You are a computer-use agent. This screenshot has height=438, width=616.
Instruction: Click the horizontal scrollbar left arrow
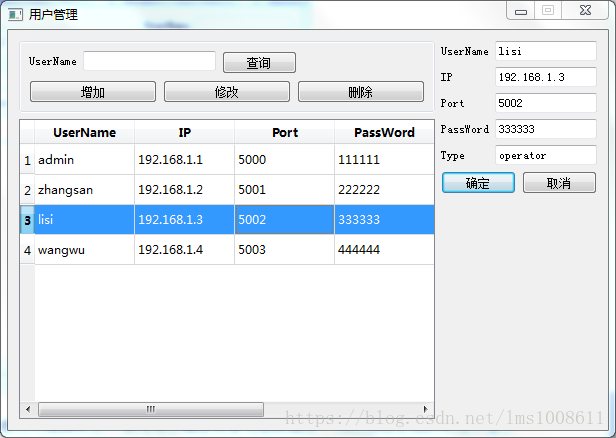tap(28, 409)
